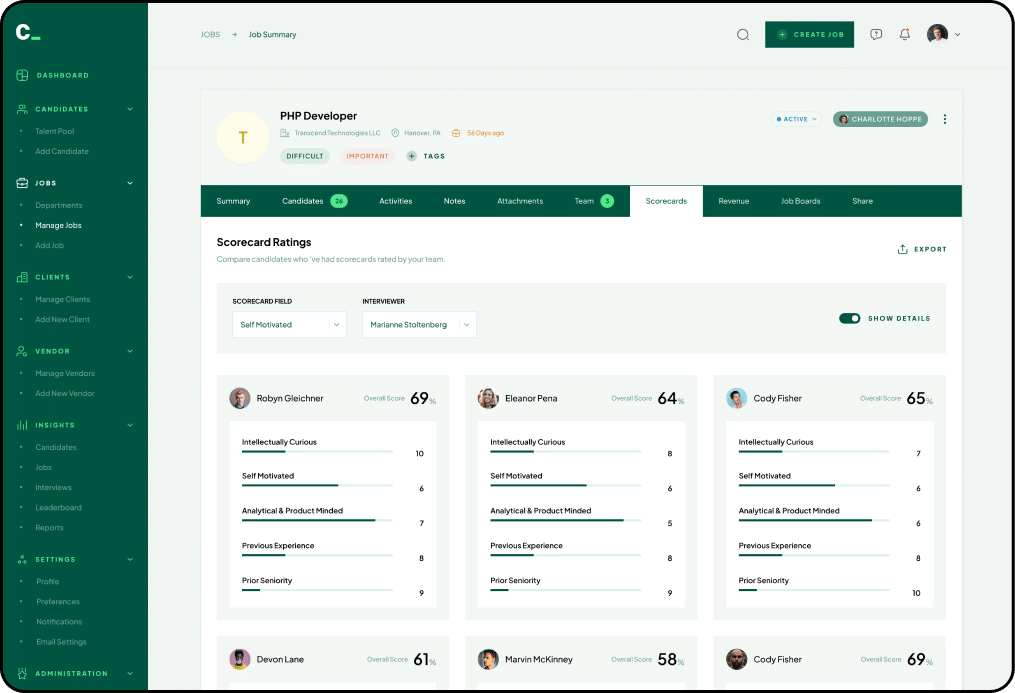
Task: Open Leaderboard in sidebar
Action: pos(58,508)
